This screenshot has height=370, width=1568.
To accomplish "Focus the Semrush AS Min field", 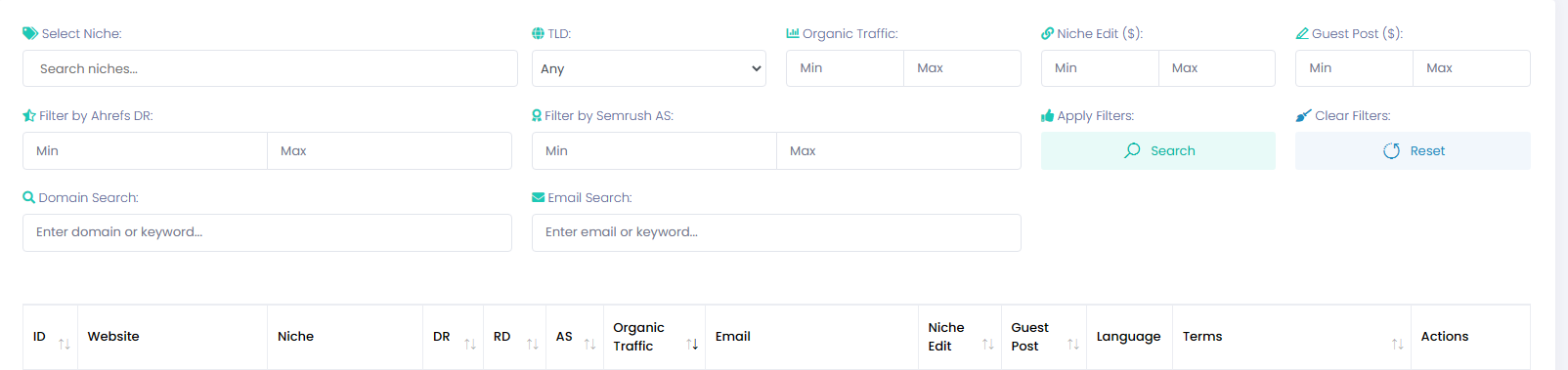I will [x=654, y=150].
